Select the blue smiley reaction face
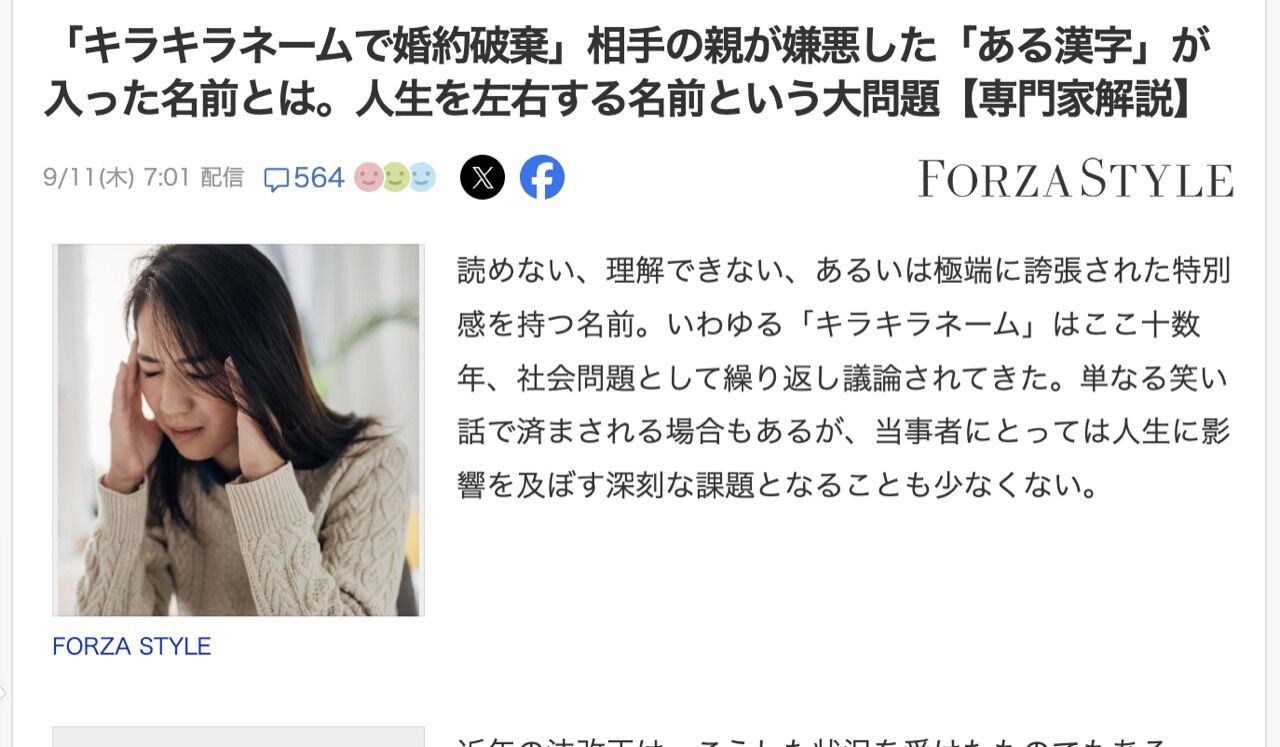Viewport: 1280px width, 747px height. [x=422, y=178]
